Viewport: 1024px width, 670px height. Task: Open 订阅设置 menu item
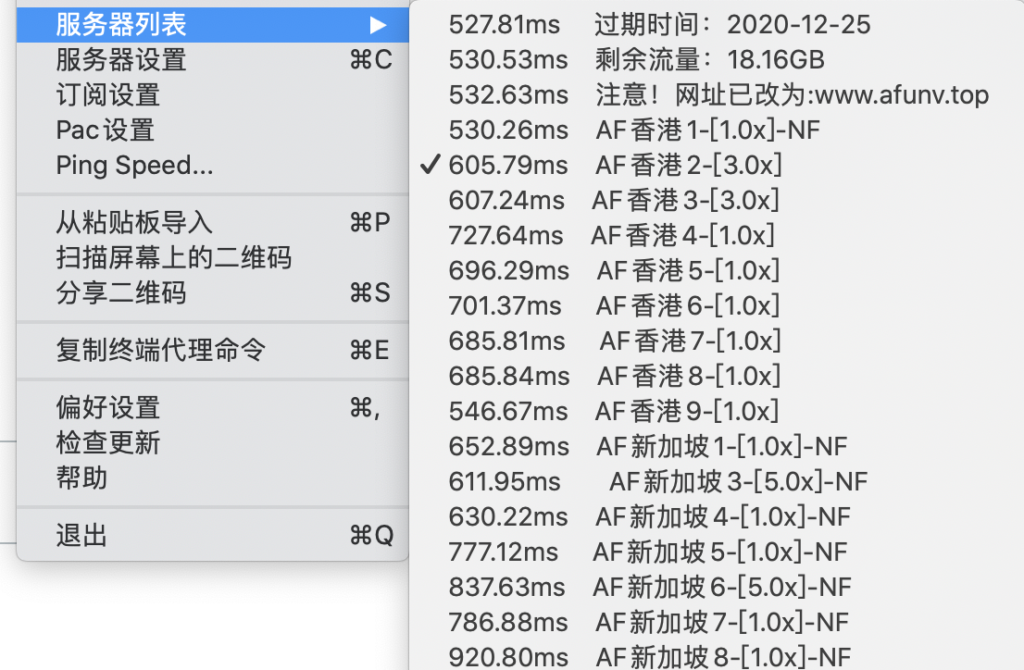(x=213, y=95)
